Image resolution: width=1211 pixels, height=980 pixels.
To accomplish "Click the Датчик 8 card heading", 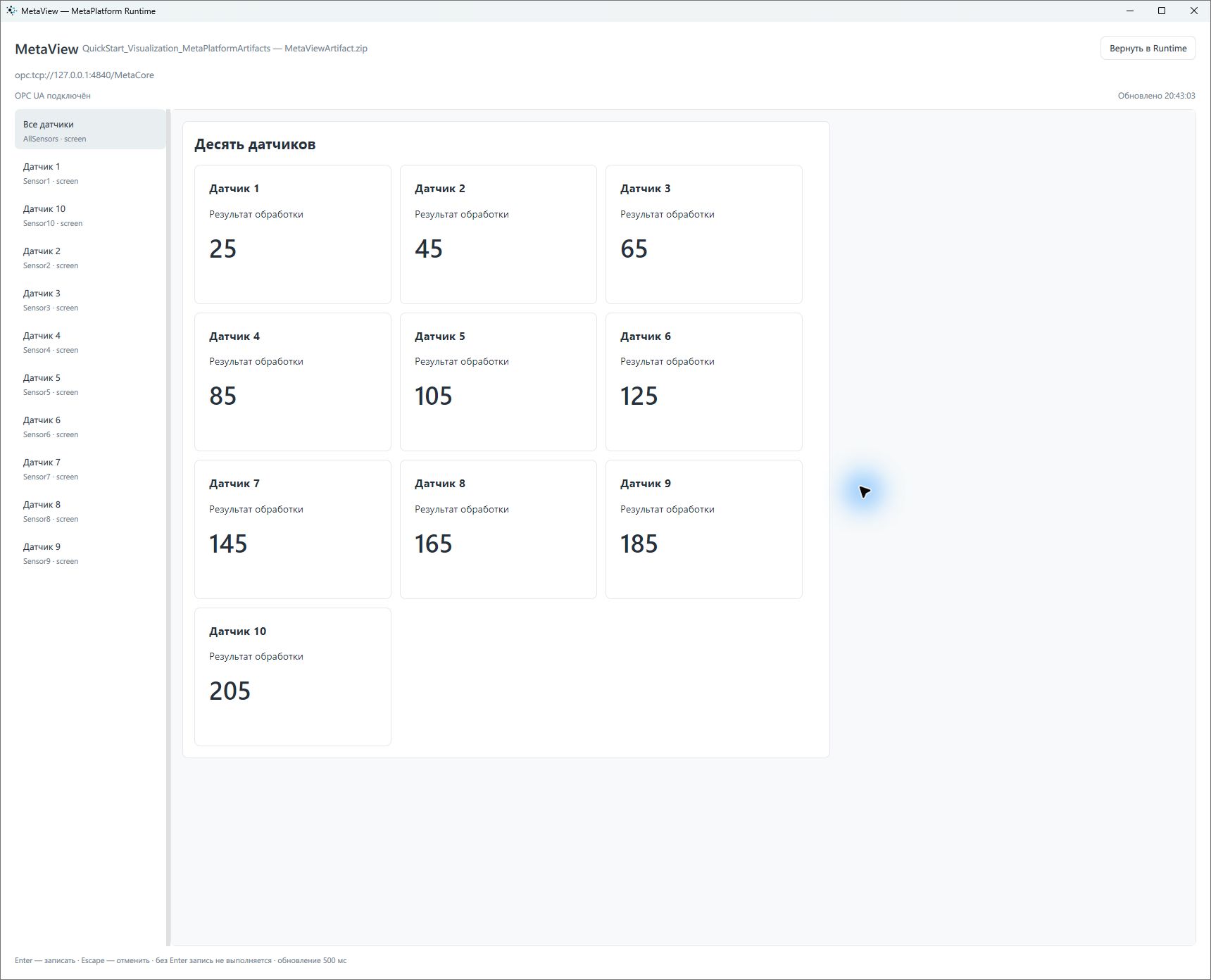I will tap(440, 484).
